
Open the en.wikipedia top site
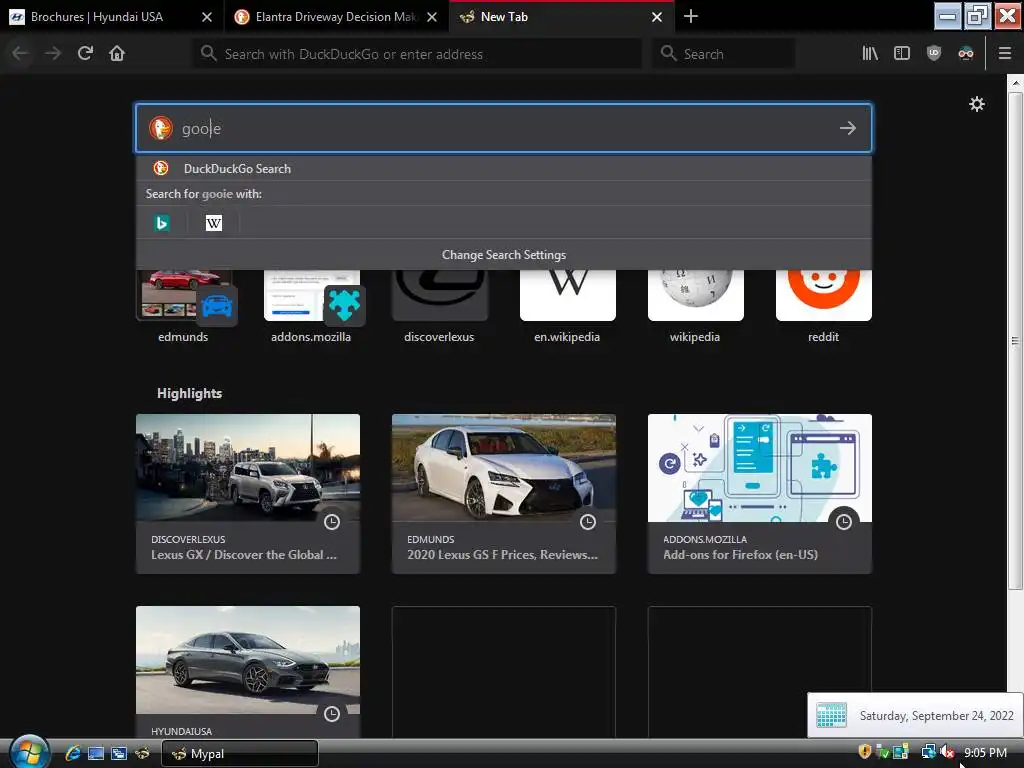click(x=567, y=306)
